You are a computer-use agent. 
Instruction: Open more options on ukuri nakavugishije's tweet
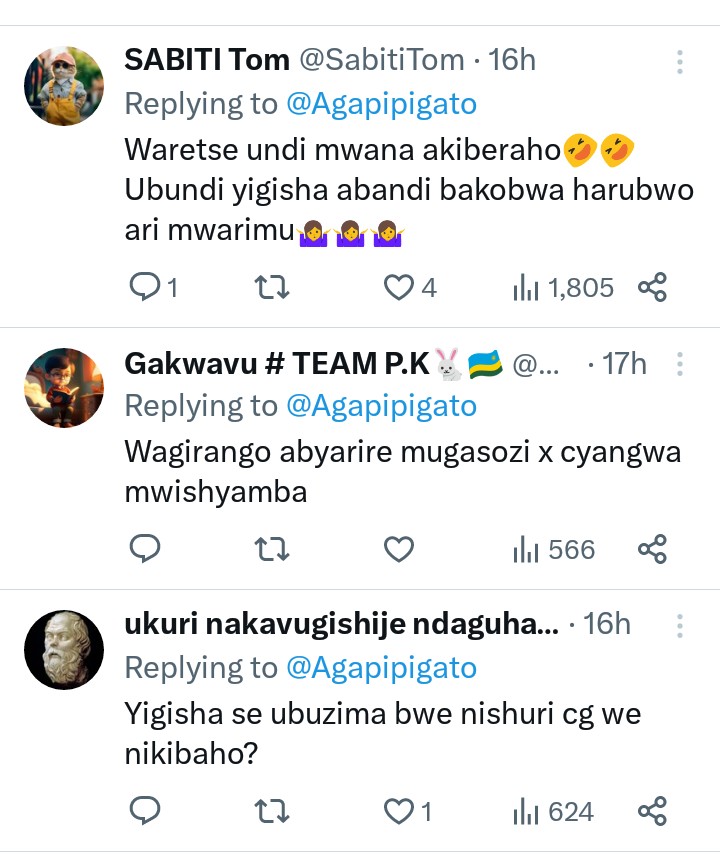680,626
